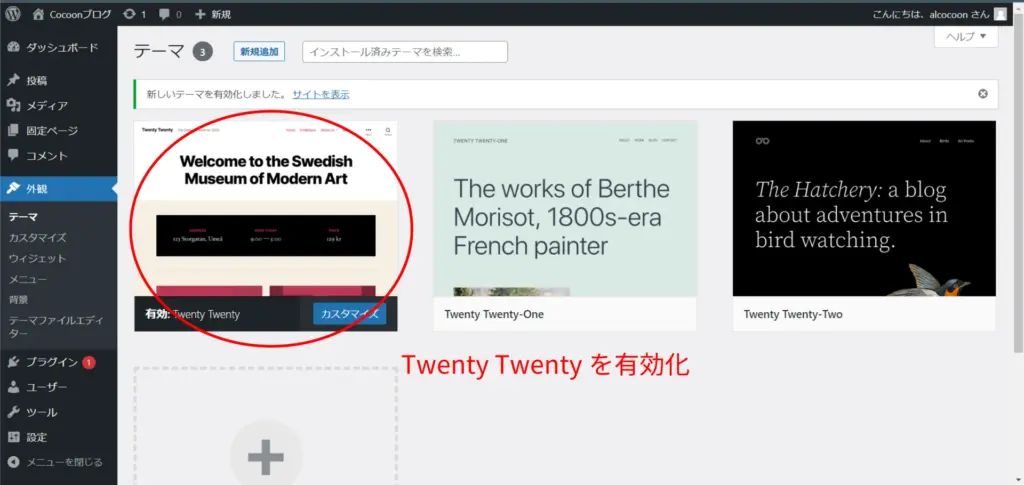The height and width of the screenshot is (485, 1024).
Task: Expand the ヘルプ dropdown tab
Action: click(x=966, y=37)
